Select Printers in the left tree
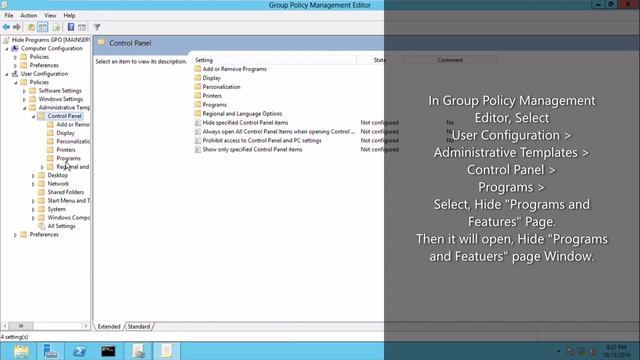The width and height of the screenshot is (640, 360). [66, 150]
